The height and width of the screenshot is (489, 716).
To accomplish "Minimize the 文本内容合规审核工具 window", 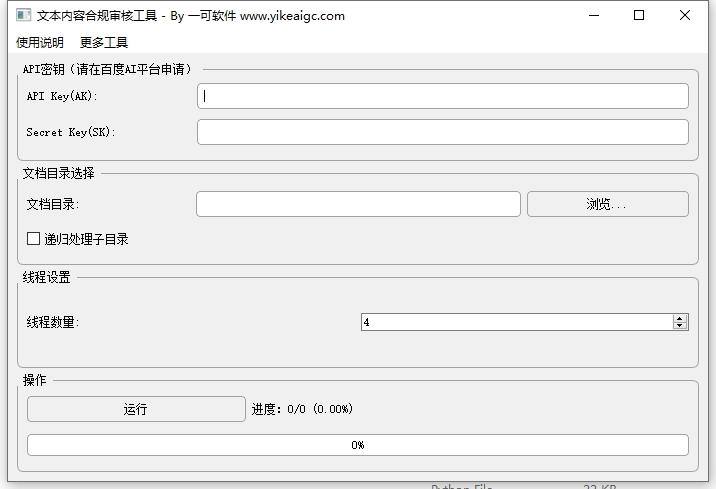I will coord(594,16).
